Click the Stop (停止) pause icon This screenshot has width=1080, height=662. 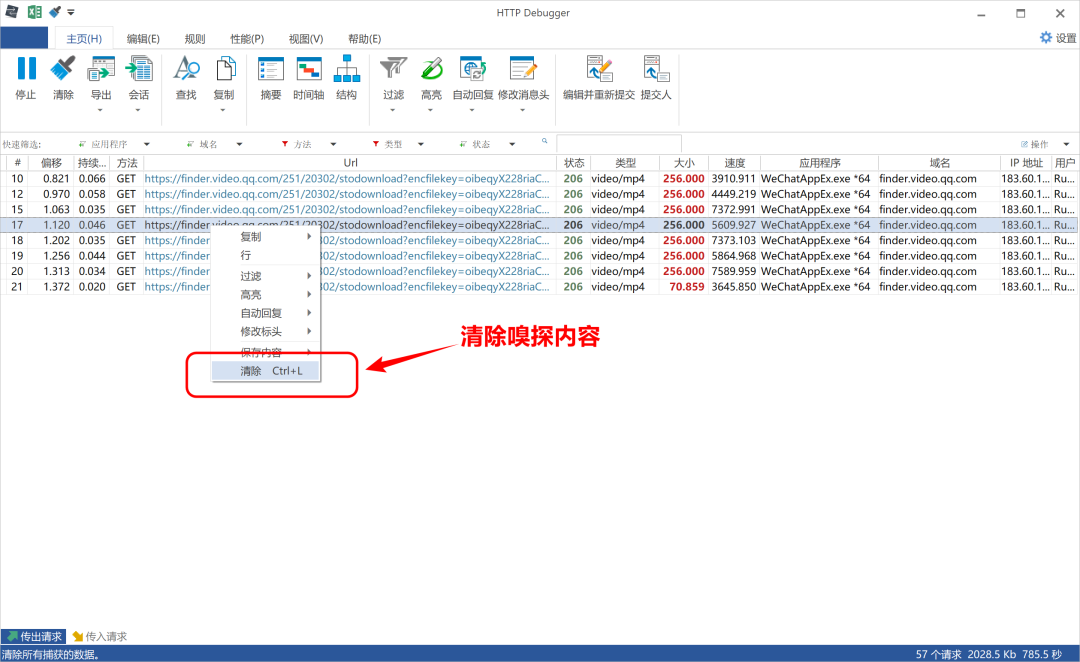26,69
